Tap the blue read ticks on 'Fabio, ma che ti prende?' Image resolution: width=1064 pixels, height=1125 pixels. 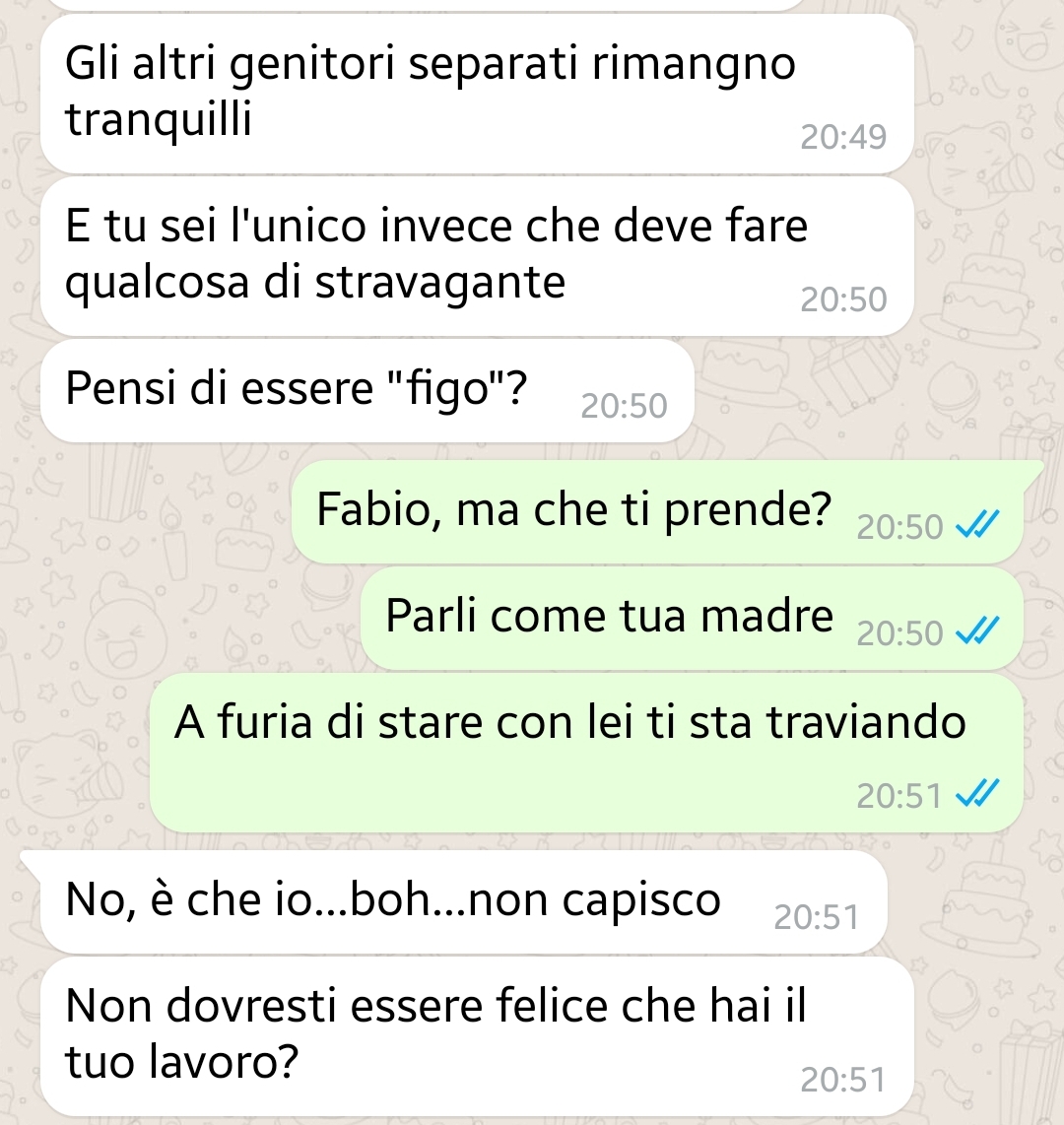click(977, 525)
